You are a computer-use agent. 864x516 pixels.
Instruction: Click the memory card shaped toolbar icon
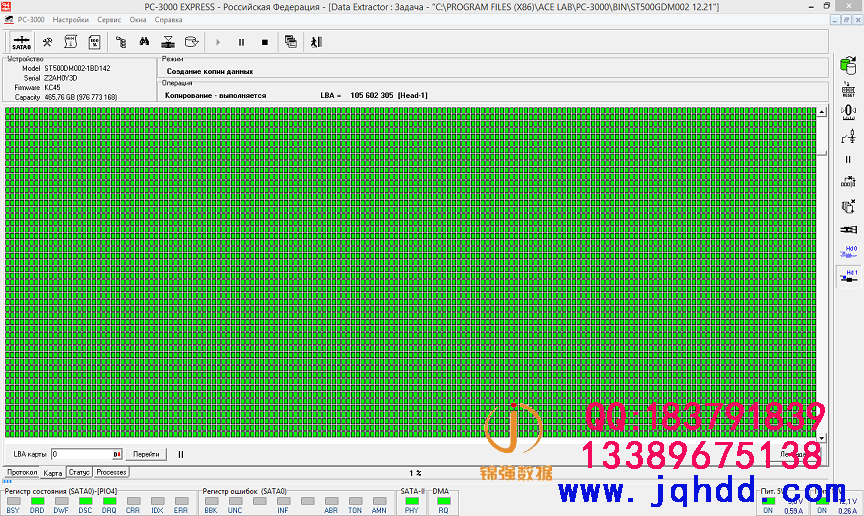tap(94, 42)
